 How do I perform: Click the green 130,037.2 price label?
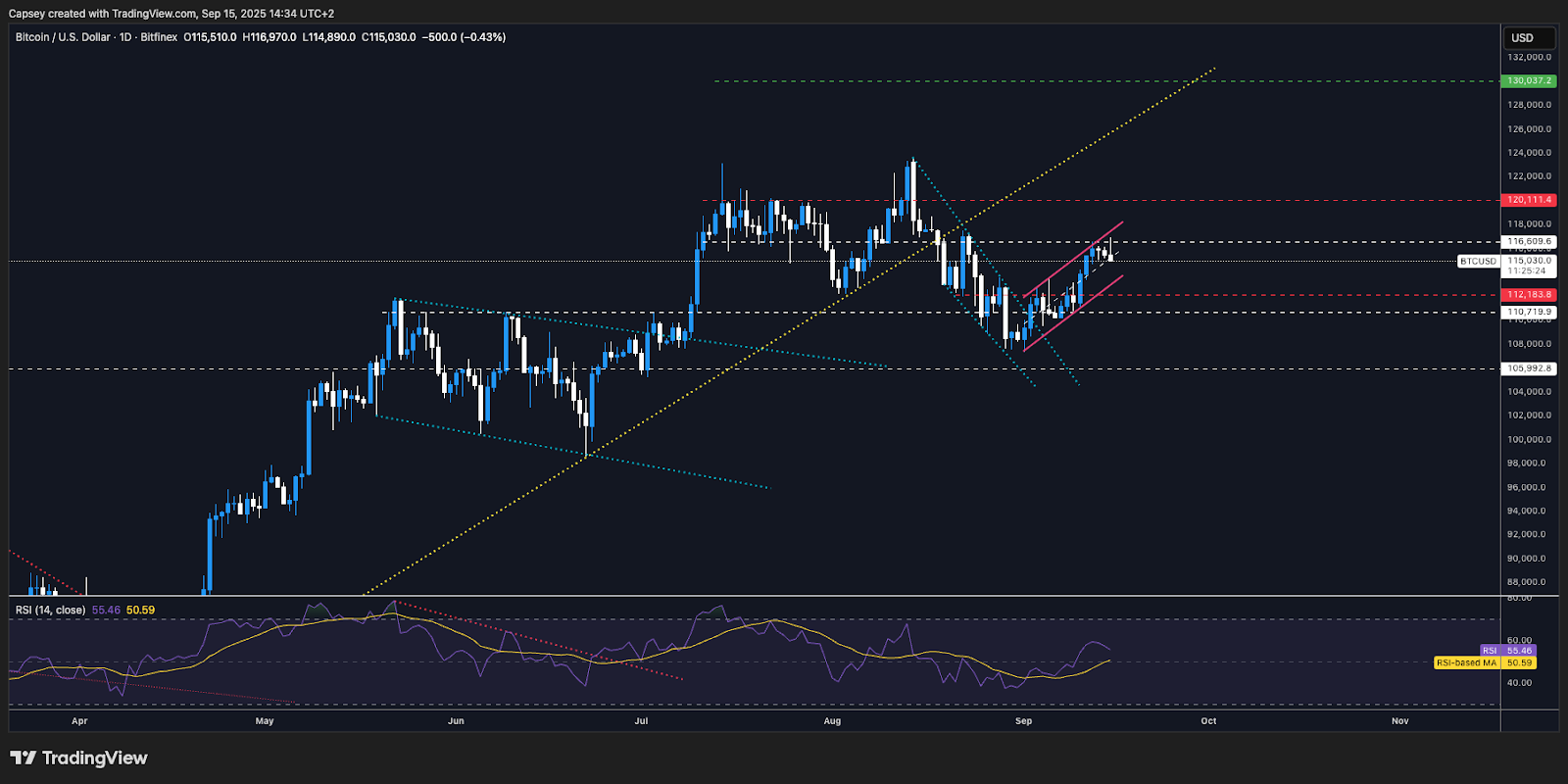pyautogui.click(x=1529, y=80)
